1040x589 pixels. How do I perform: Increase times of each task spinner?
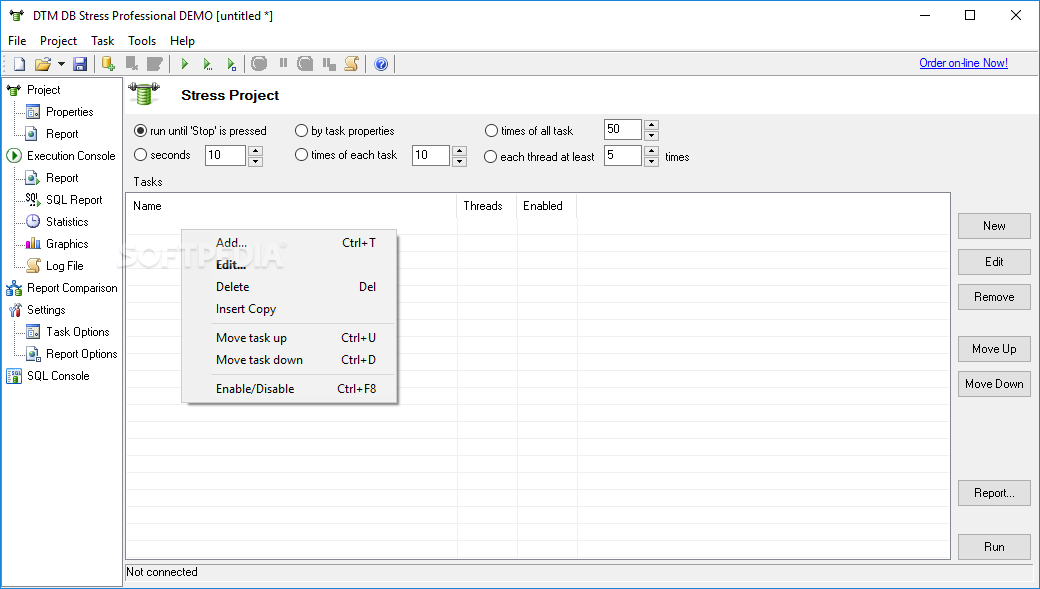coord(459,151)
